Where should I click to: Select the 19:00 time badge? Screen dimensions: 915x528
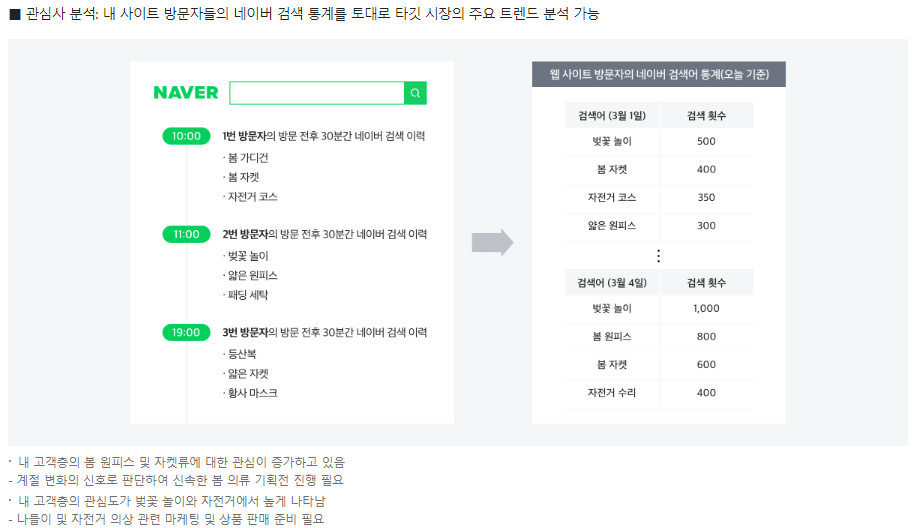186,332
